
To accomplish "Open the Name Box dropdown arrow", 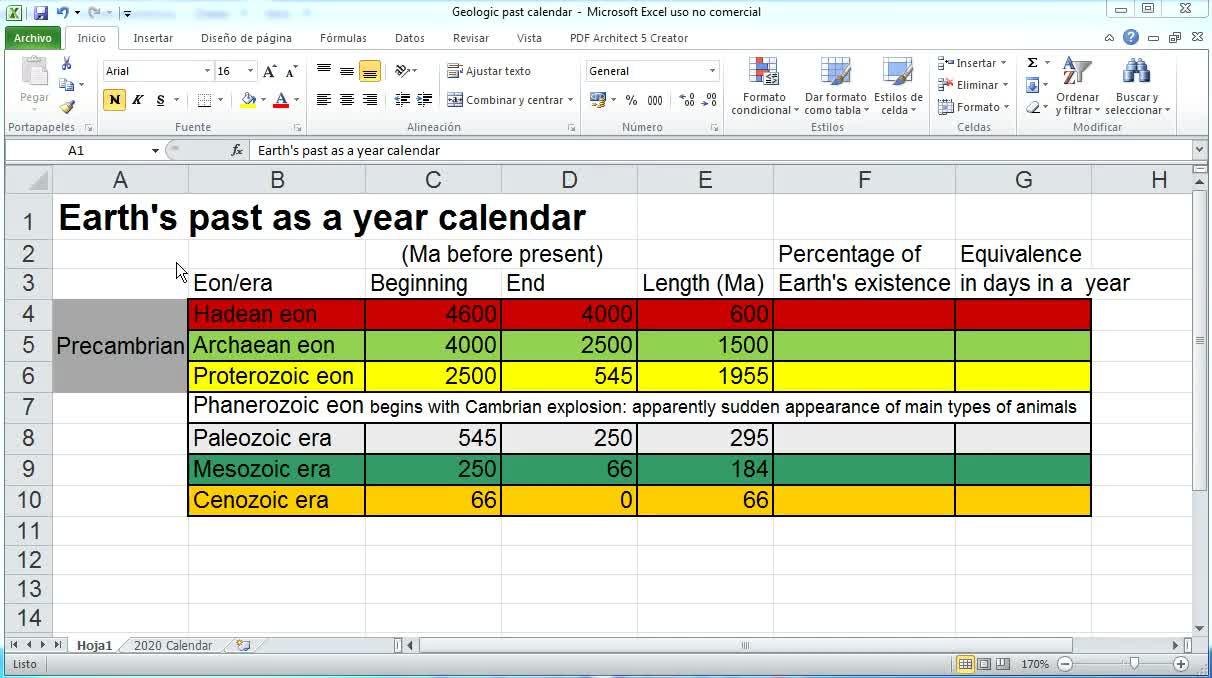I will click(x=155, y=150).
